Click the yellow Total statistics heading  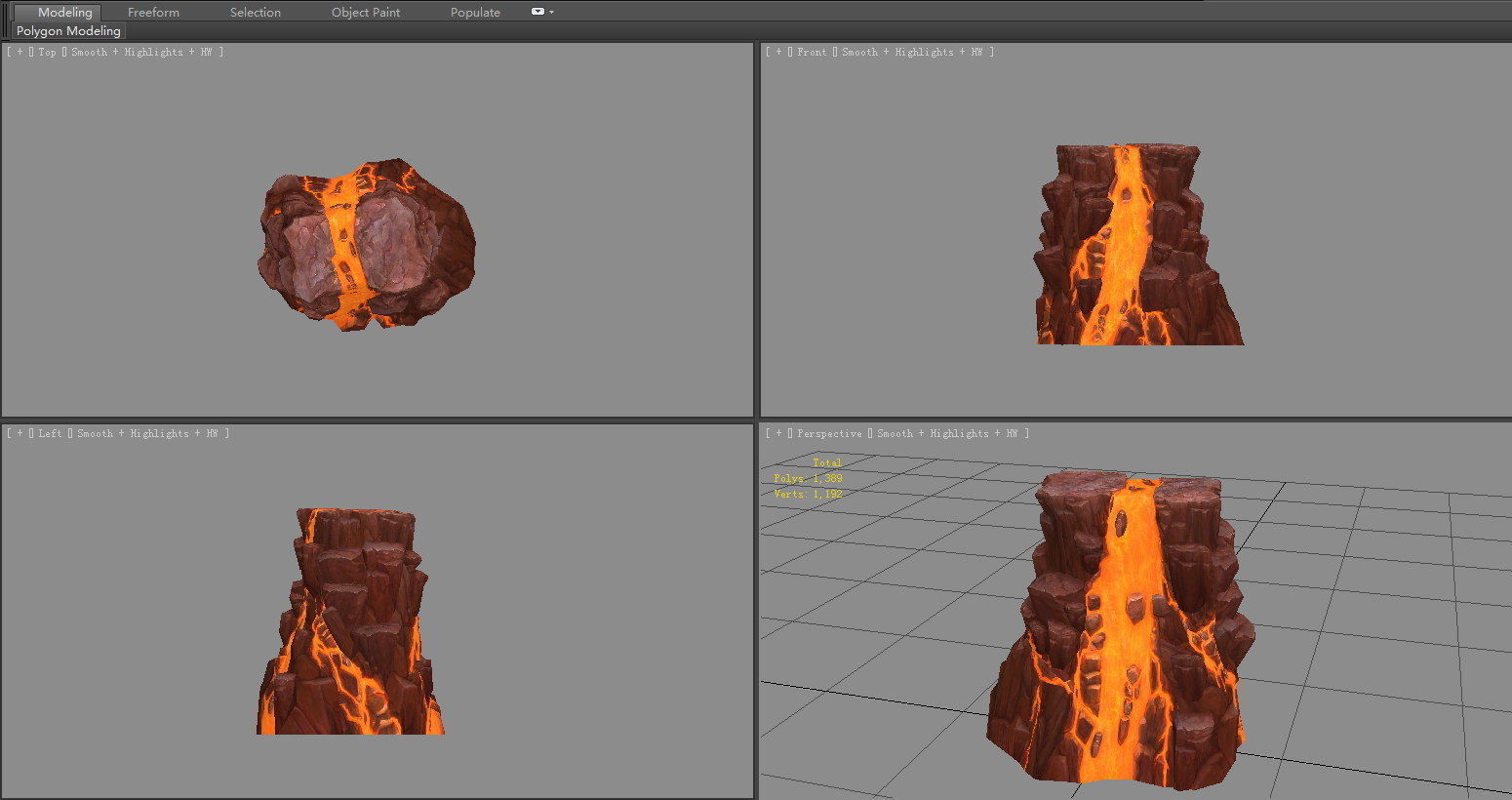[827, 462]
